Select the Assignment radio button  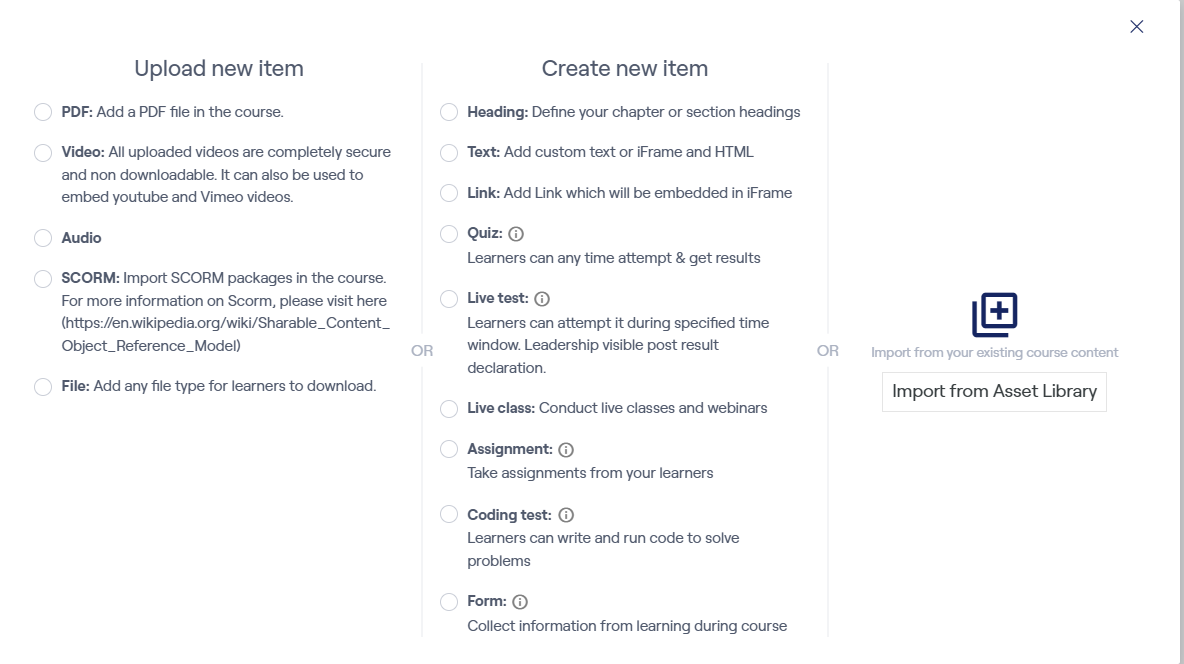(449, 450)
